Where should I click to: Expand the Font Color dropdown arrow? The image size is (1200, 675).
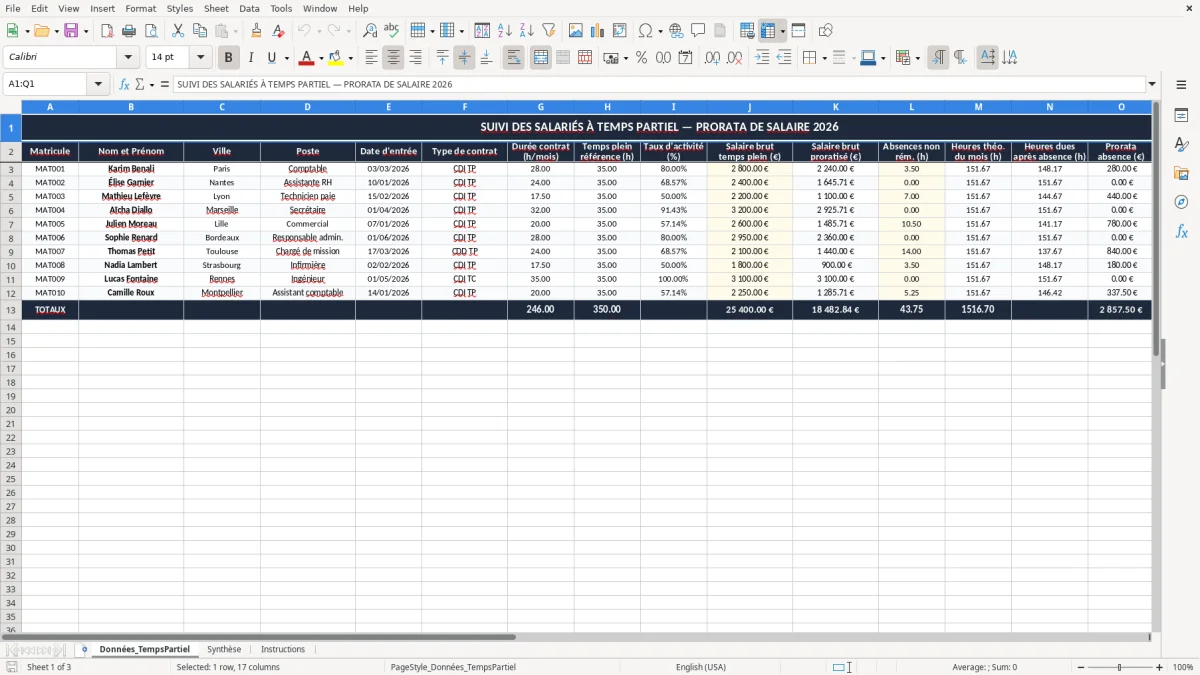[x=321, y=58]
